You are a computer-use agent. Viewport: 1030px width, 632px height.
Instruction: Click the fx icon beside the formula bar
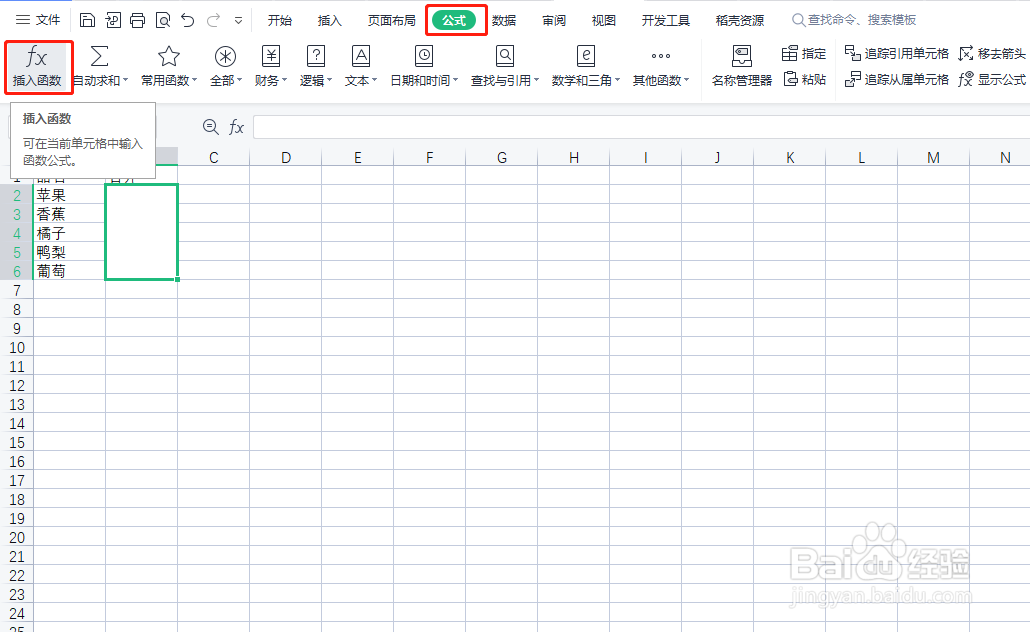[x=236, y=127]
